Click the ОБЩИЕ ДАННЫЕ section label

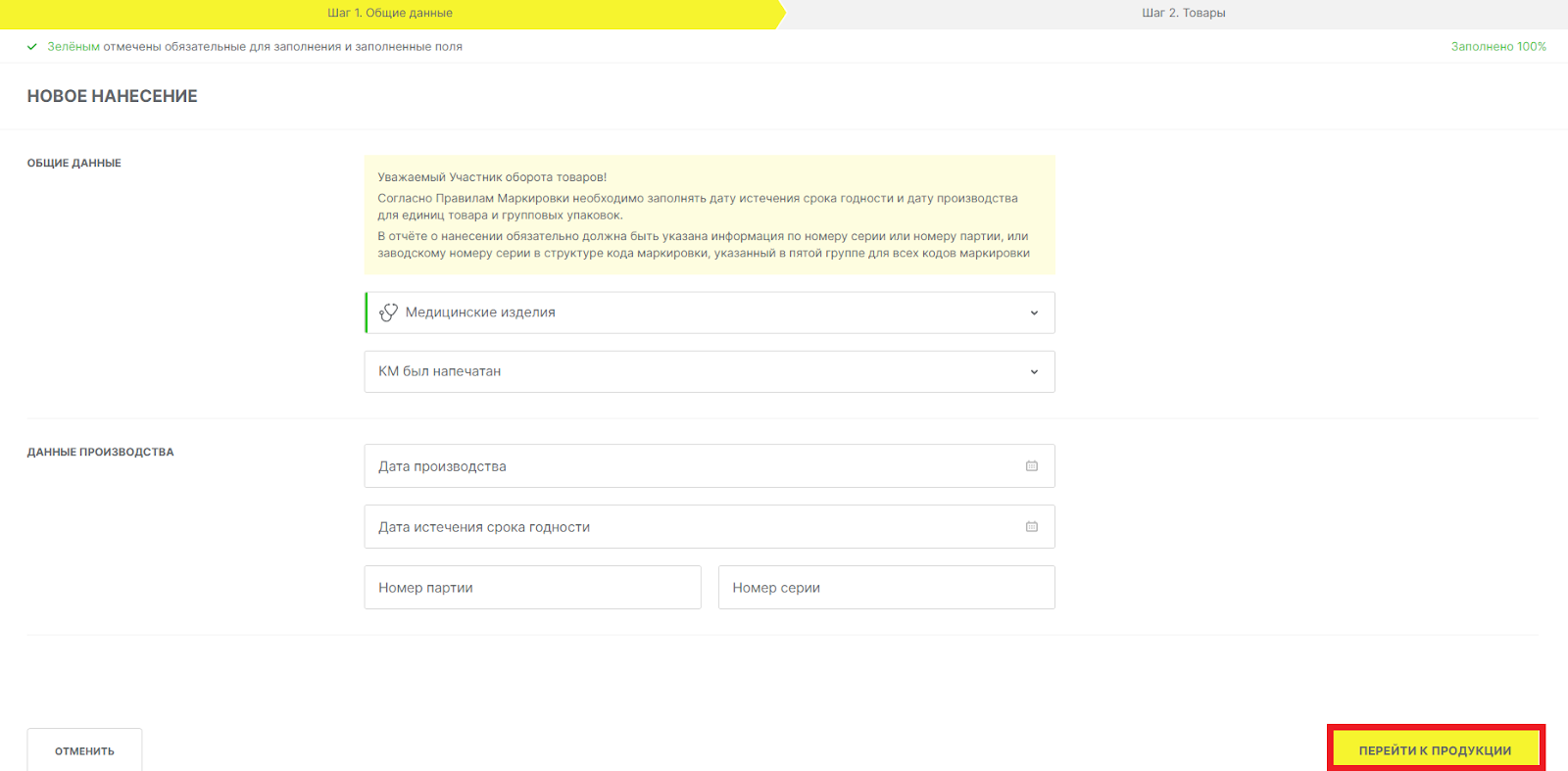74,163
